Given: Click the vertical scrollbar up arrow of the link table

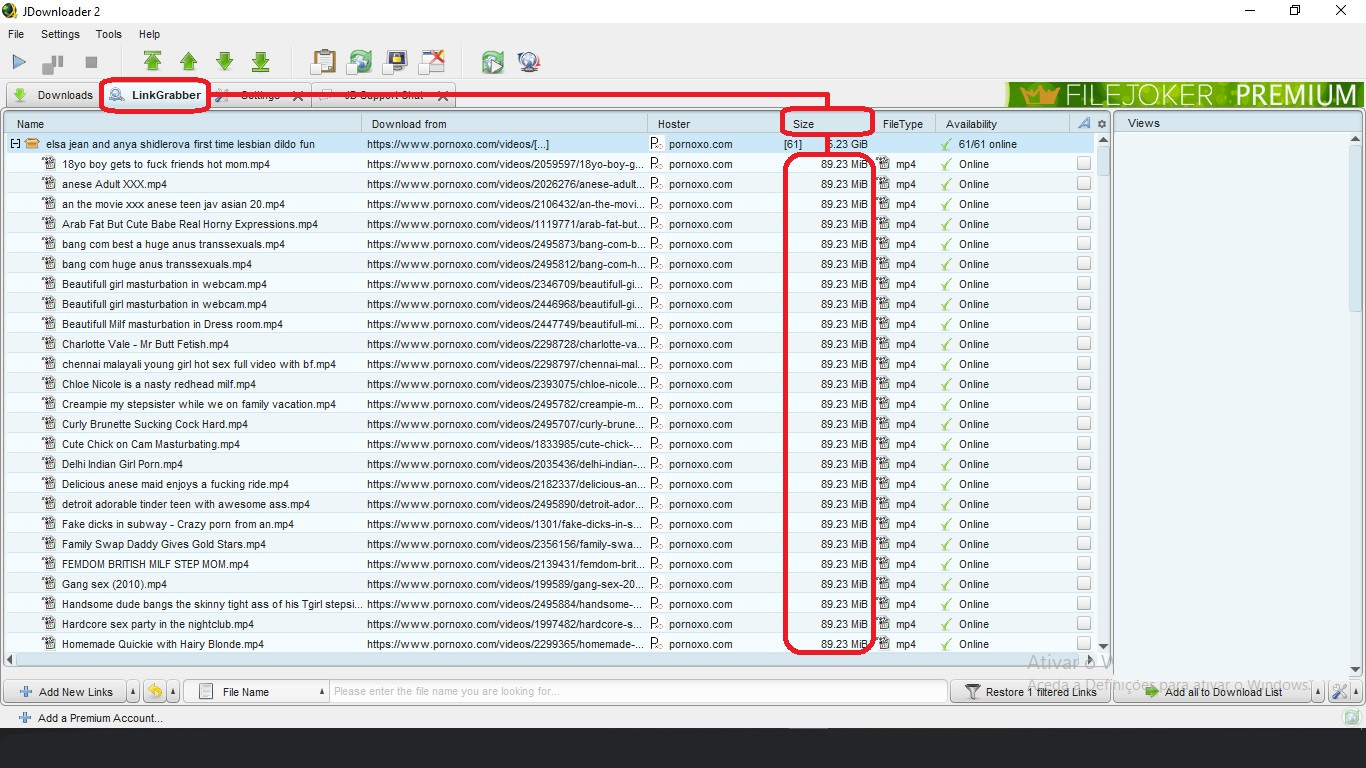Looking at the screenshot, I should click(1103, 140).
